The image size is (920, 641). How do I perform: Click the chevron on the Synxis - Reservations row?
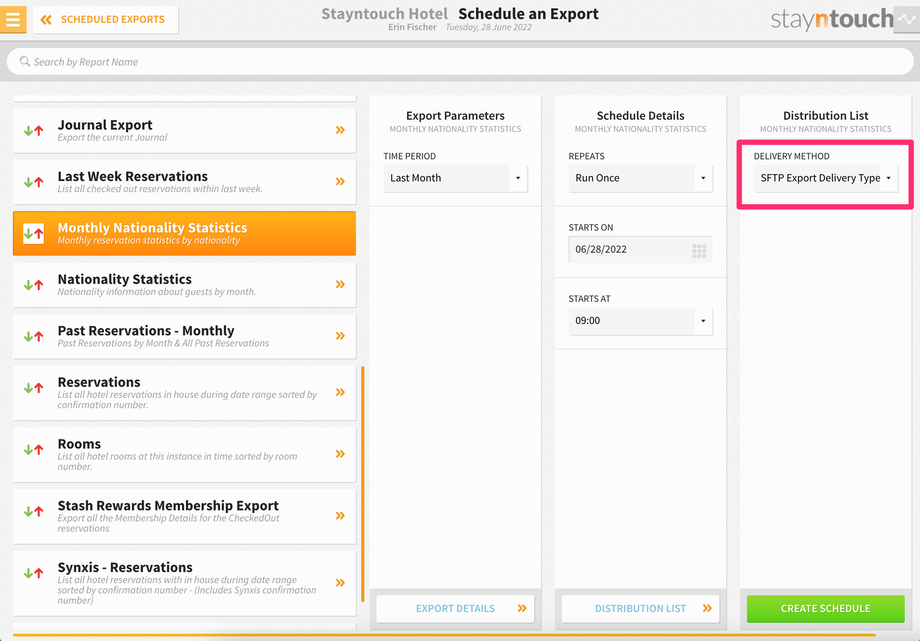pyautogui.click(x=340, y=583)
